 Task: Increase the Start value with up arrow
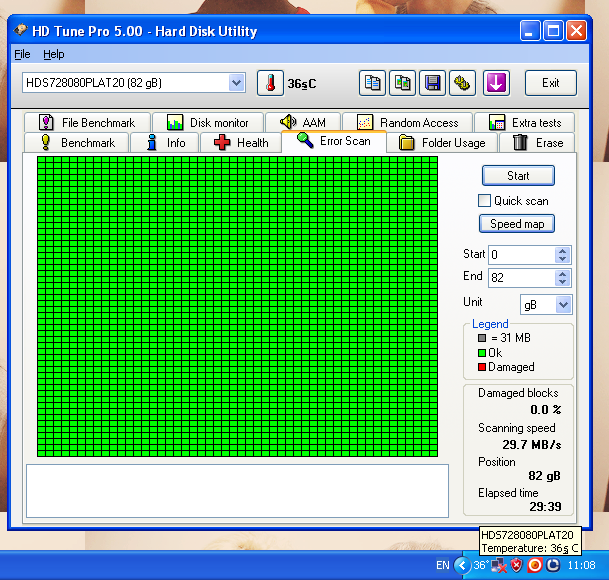point(562,251)
